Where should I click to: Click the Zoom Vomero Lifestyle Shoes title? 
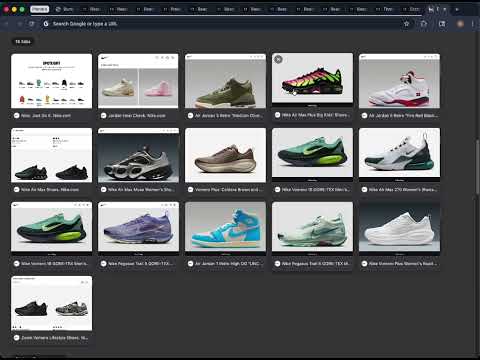[x=55, y=338]
